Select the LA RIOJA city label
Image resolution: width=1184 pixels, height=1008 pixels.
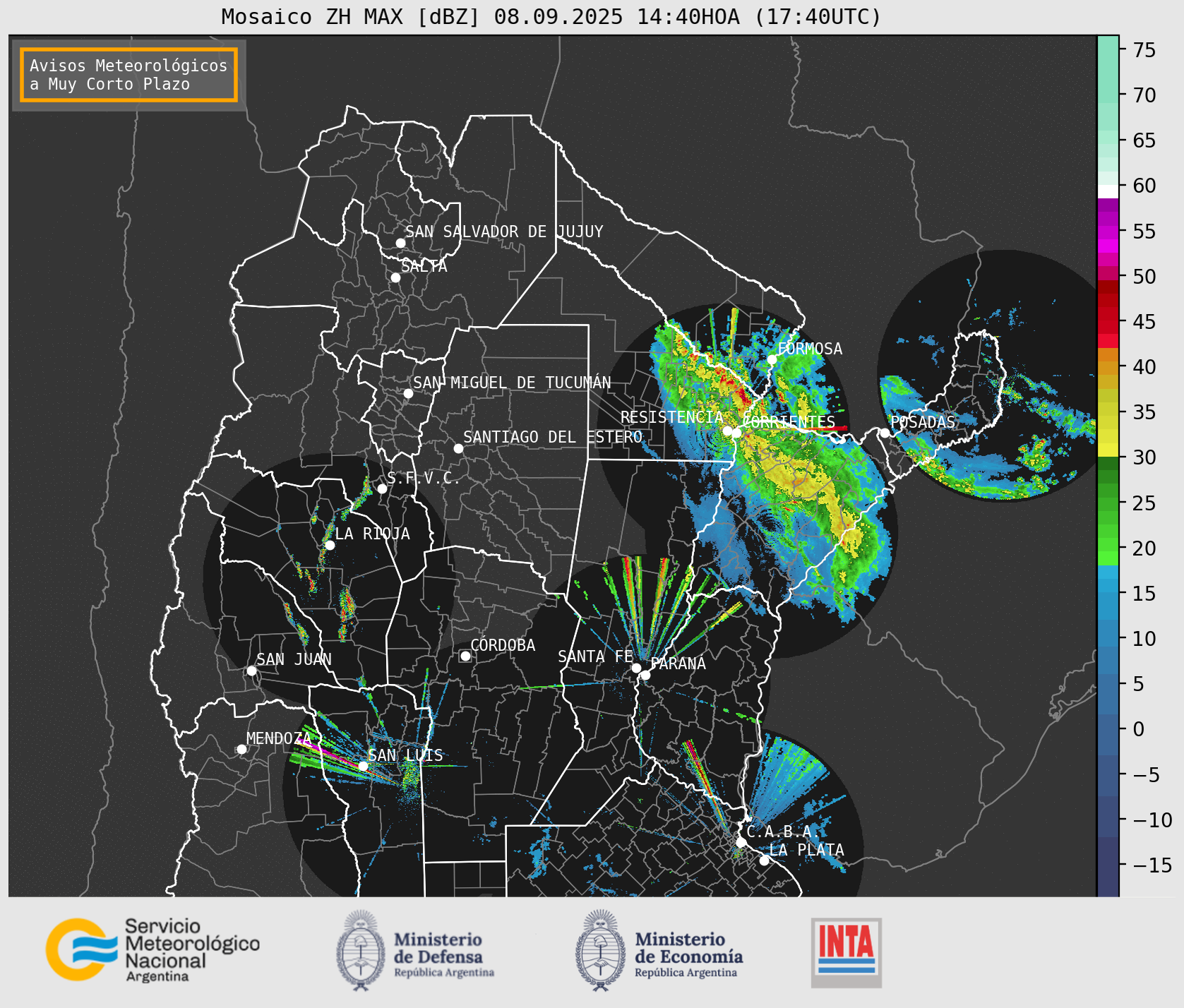tap(372, 534)
